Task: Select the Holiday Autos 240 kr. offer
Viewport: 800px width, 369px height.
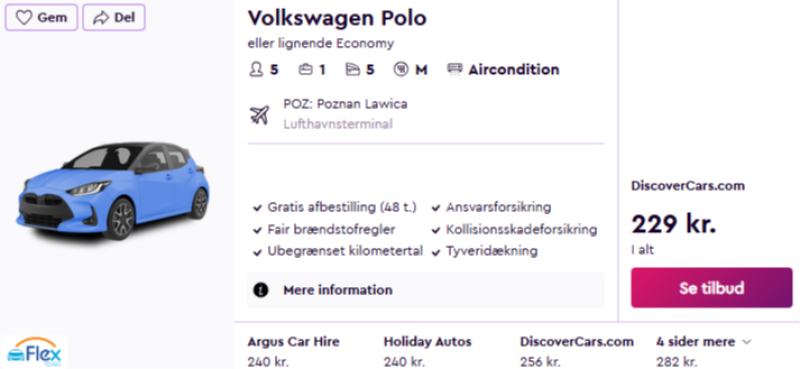Action: coord(428,351)
